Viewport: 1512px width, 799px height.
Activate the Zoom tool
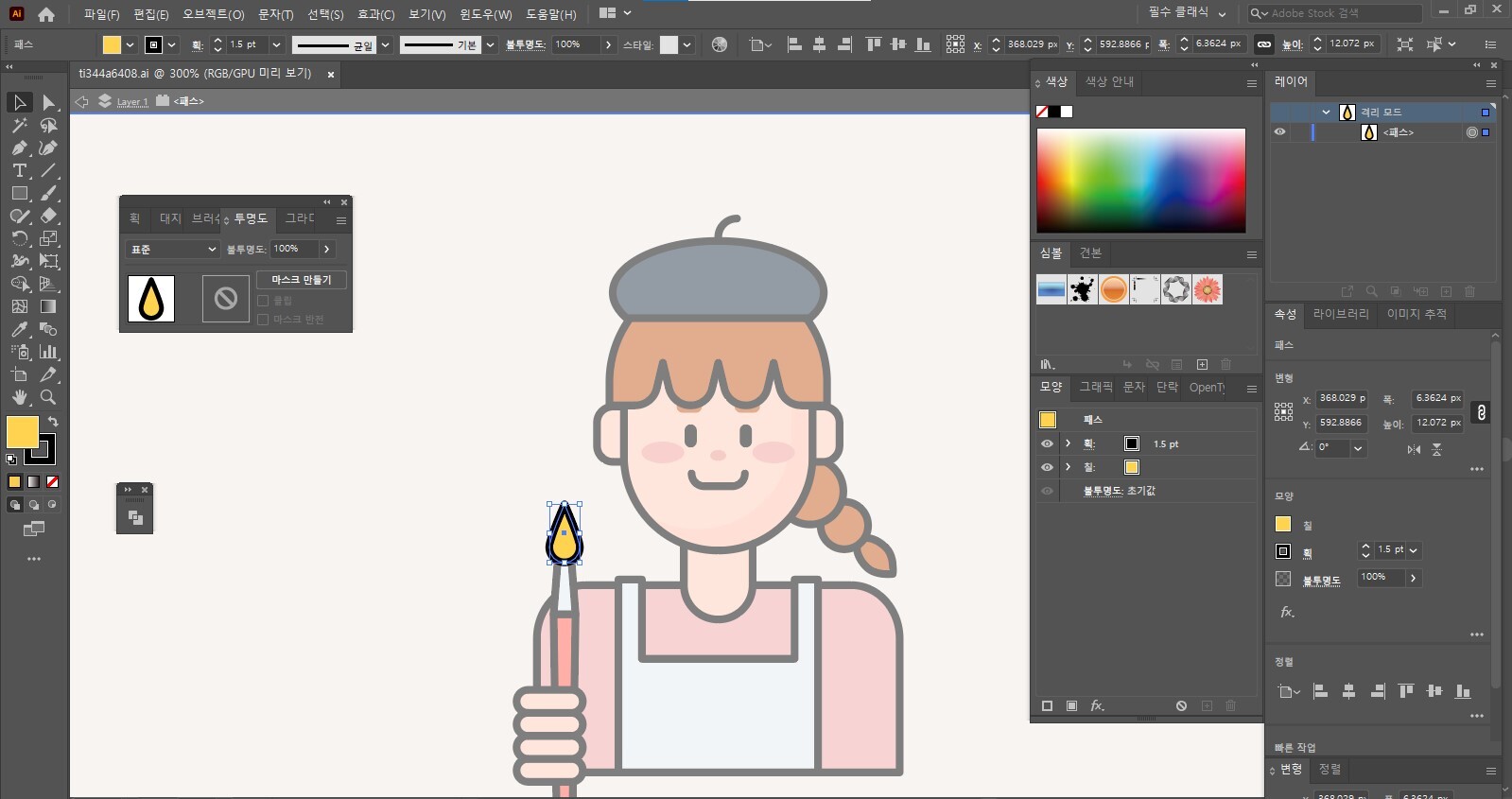pyautogui.click(x=48, y=397)
